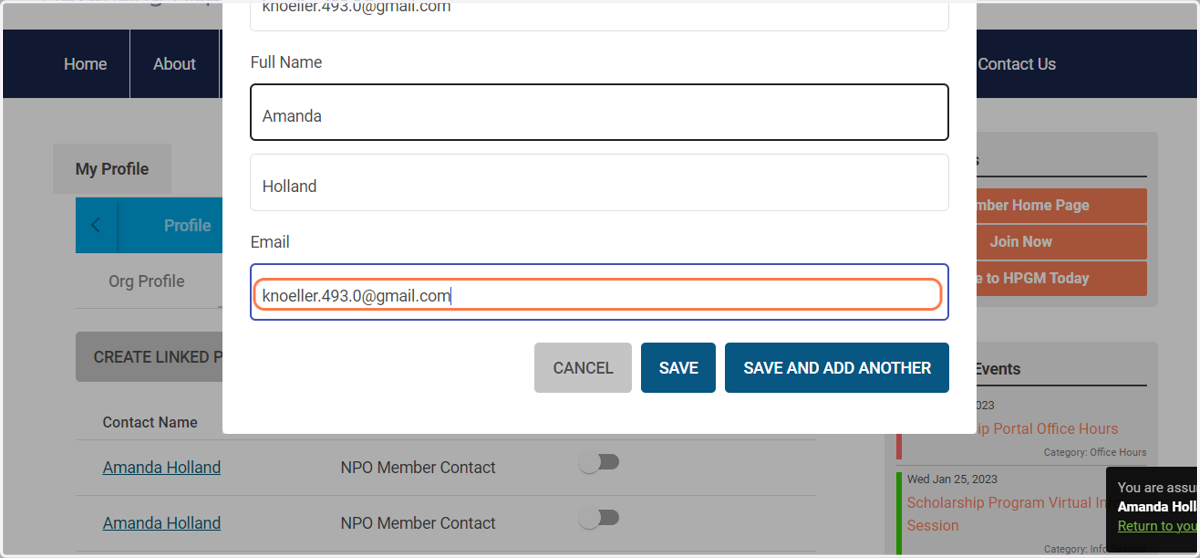Click the Email field under Email label
Viewport: 1200px width, 558px height.
[x=599, y=292]
